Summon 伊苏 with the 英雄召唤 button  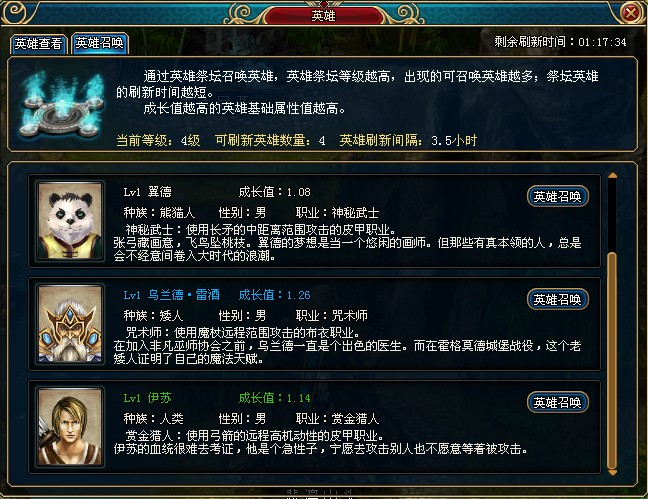click(557, 402)
